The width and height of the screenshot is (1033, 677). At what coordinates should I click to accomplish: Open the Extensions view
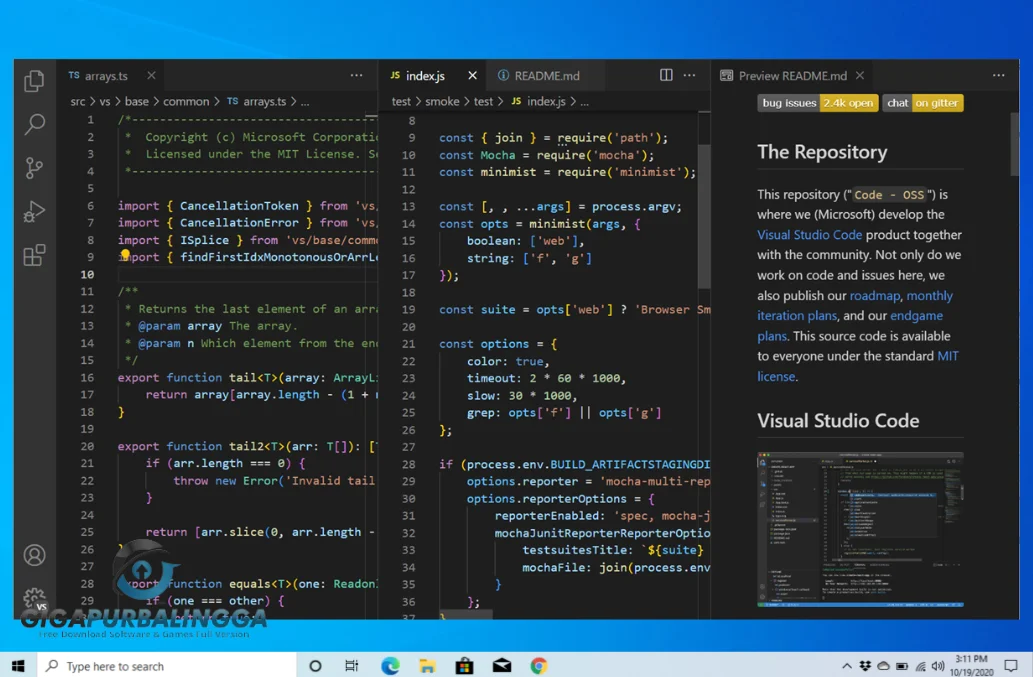click(x=34, y=255)
